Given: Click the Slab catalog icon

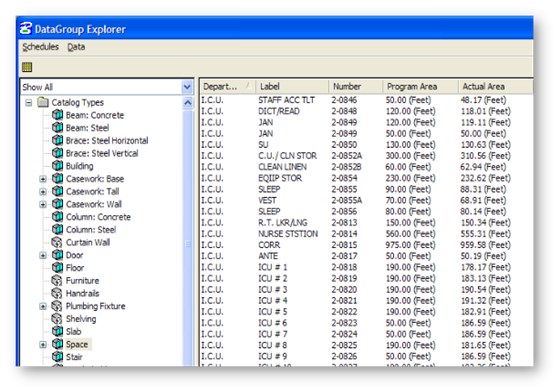Looking at the screenshot, I should point(57,331).
